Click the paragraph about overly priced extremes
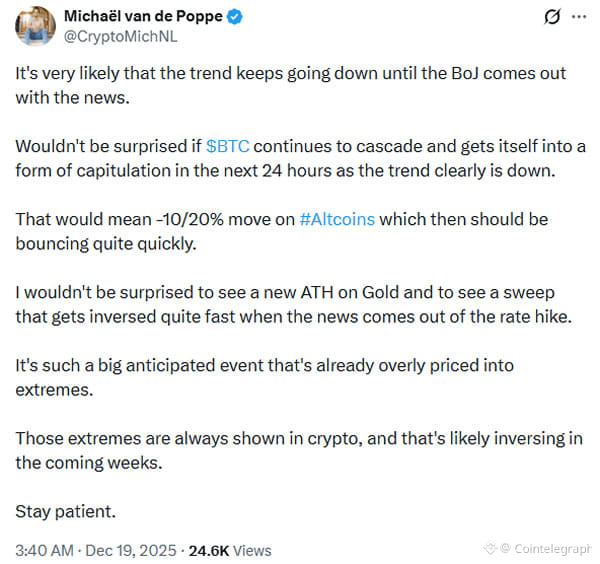 [x=264, y=378]
